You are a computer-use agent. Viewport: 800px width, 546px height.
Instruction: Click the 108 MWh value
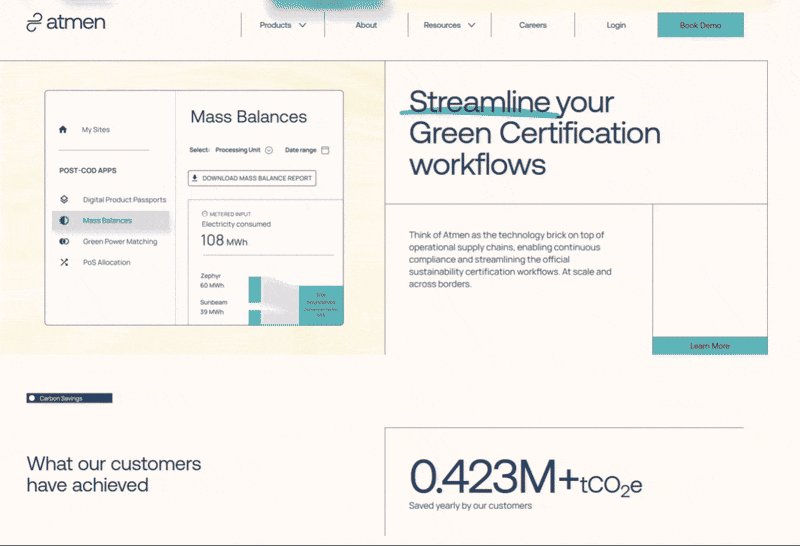[x=224, y=240]
